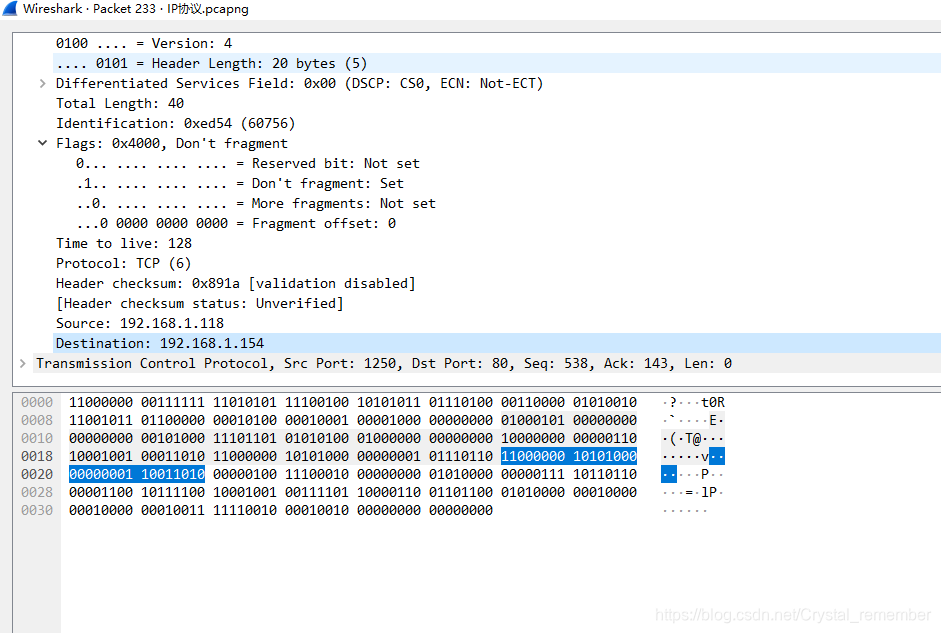Expand the Transmission Control Protocol section
Screen dimensions: 941x633
pyautogui.click(x=22, y=363)
